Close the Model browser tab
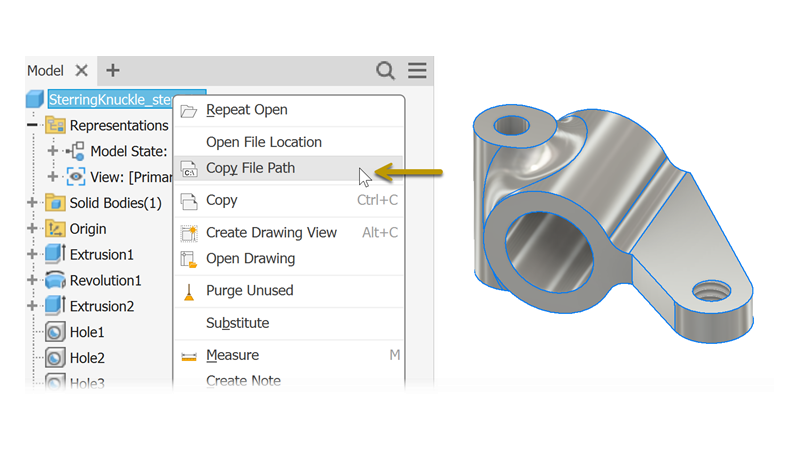Screen dimensions: 800x450 pyautogui.click(x=82, y=70)
